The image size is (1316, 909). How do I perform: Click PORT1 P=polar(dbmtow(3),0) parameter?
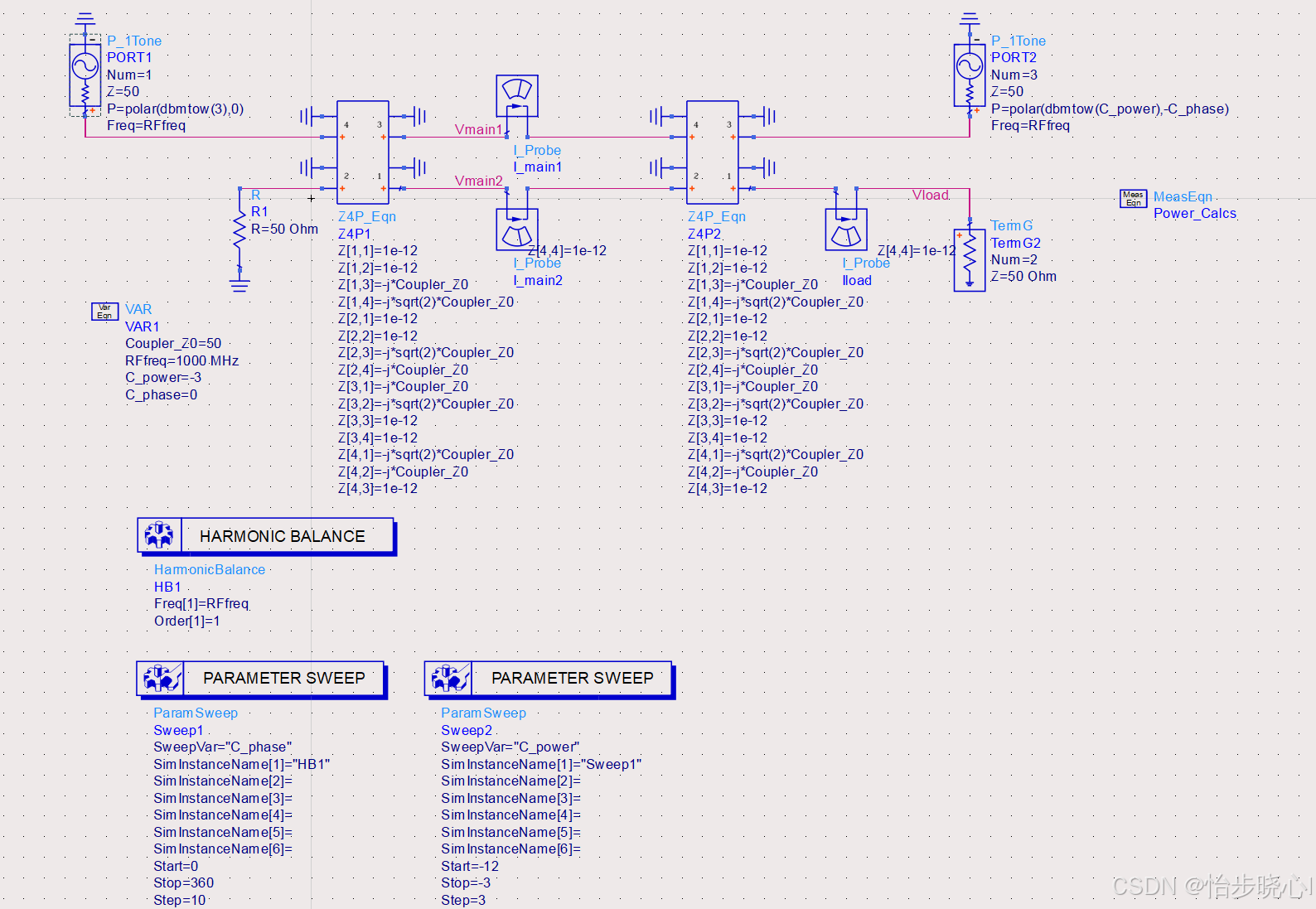[175, 109]
